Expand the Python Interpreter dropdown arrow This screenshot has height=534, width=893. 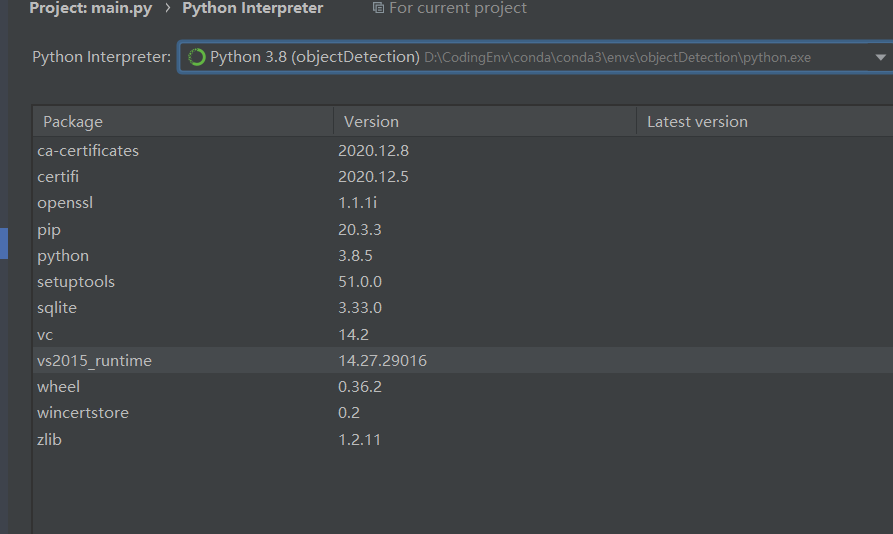[x=880, y=57]
